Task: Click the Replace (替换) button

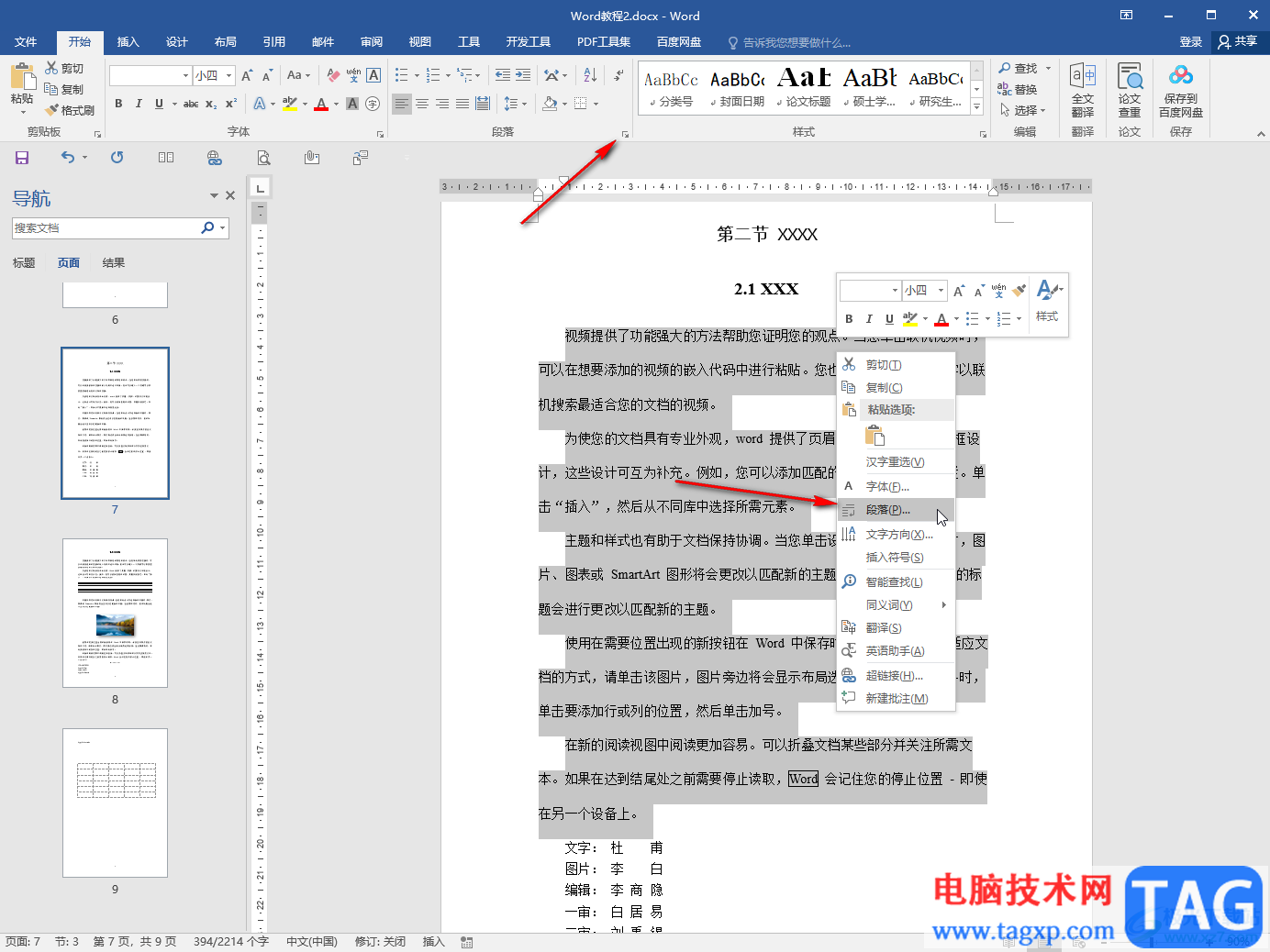Action: 1018,89
